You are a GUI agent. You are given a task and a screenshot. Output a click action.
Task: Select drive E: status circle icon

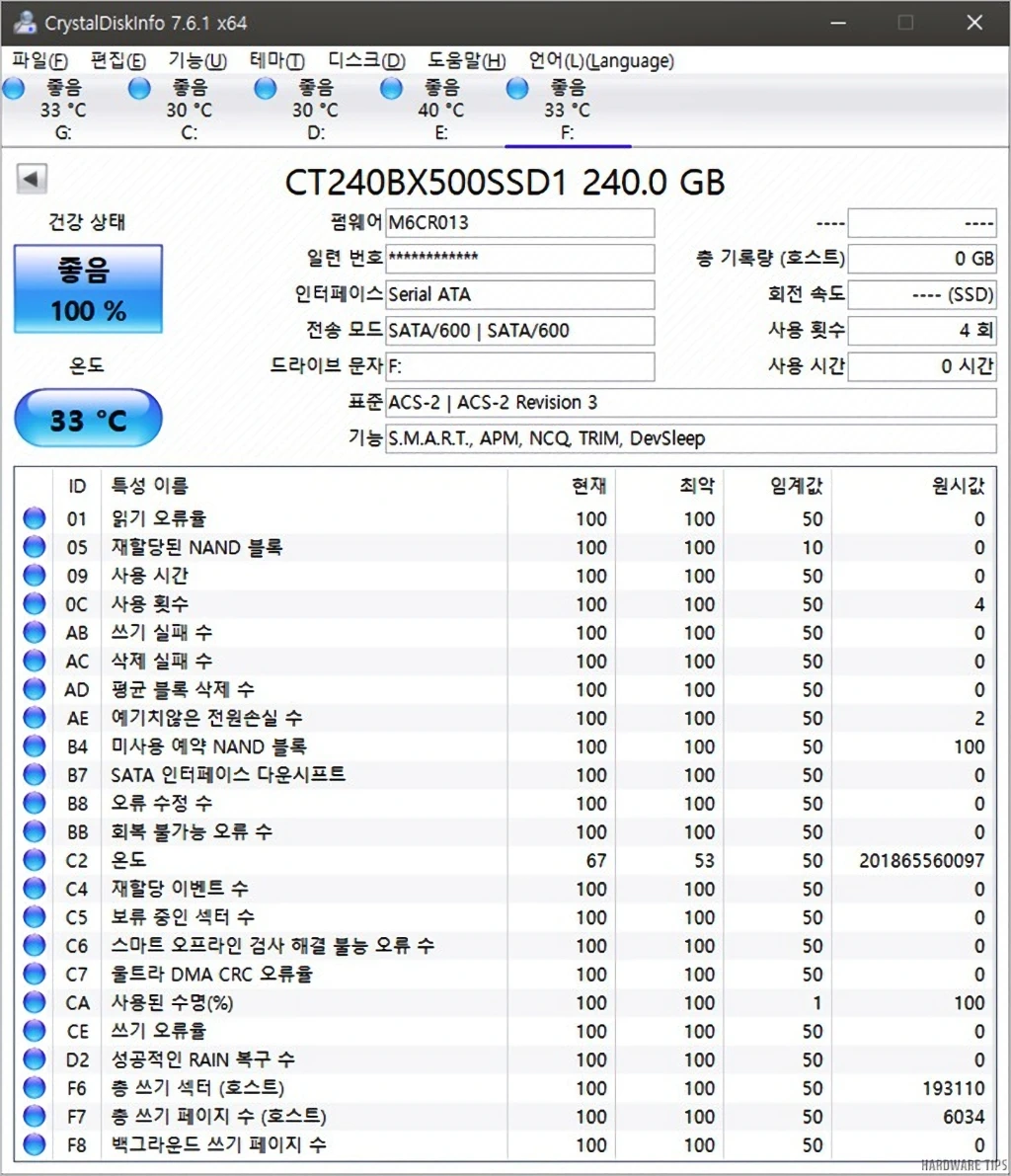(391, 89)
